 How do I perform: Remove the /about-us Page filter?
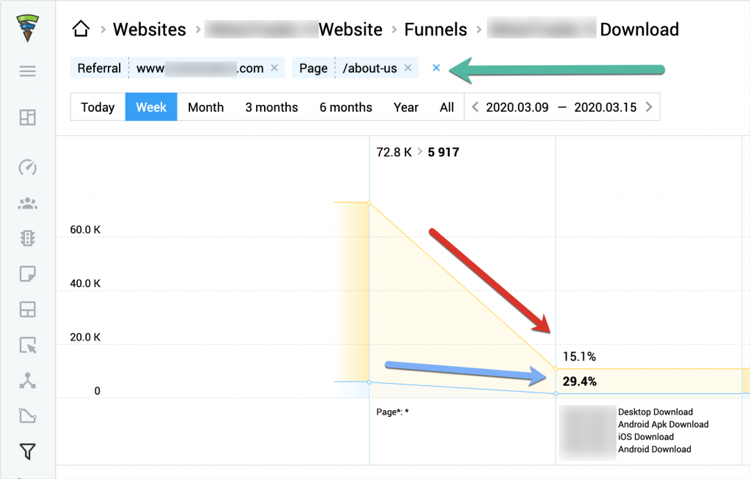(408, 68)
